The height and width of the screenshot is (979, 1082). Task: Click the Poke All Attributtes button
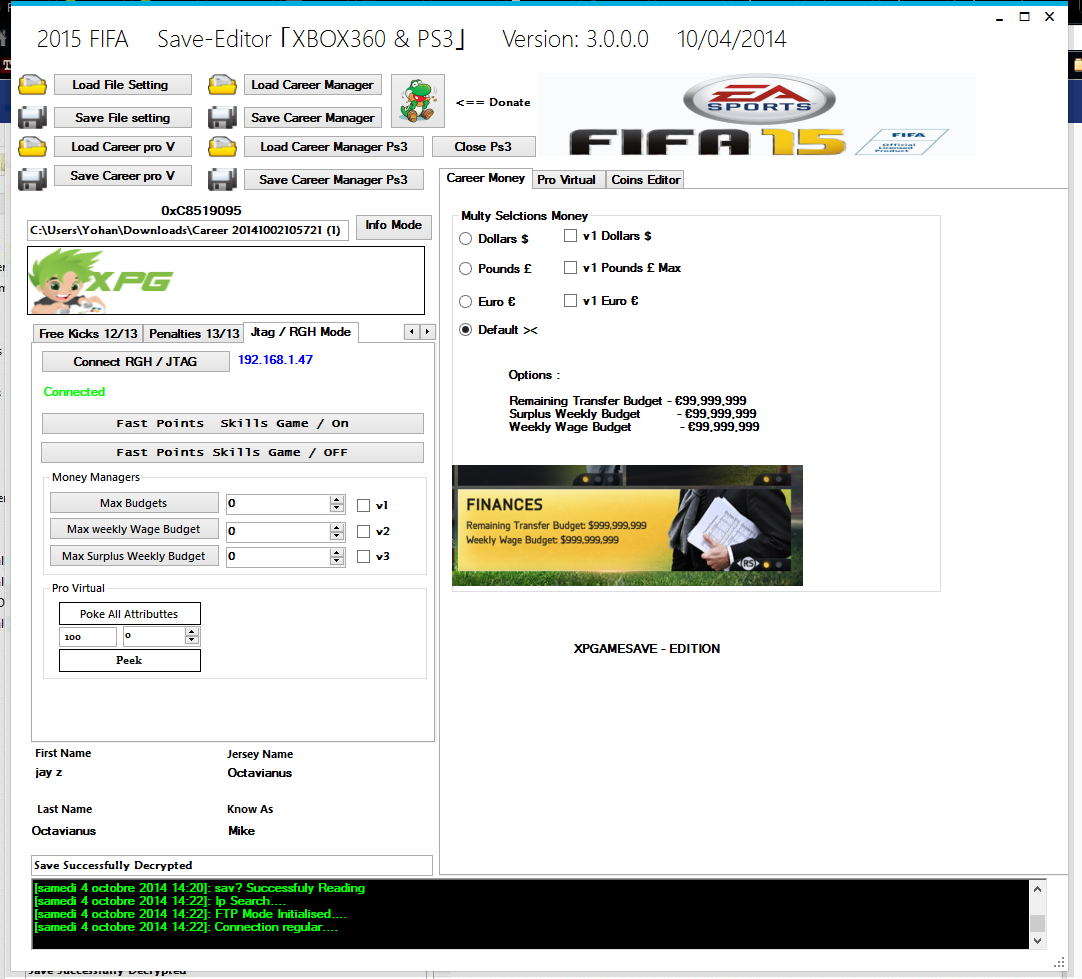pos(129,614)
